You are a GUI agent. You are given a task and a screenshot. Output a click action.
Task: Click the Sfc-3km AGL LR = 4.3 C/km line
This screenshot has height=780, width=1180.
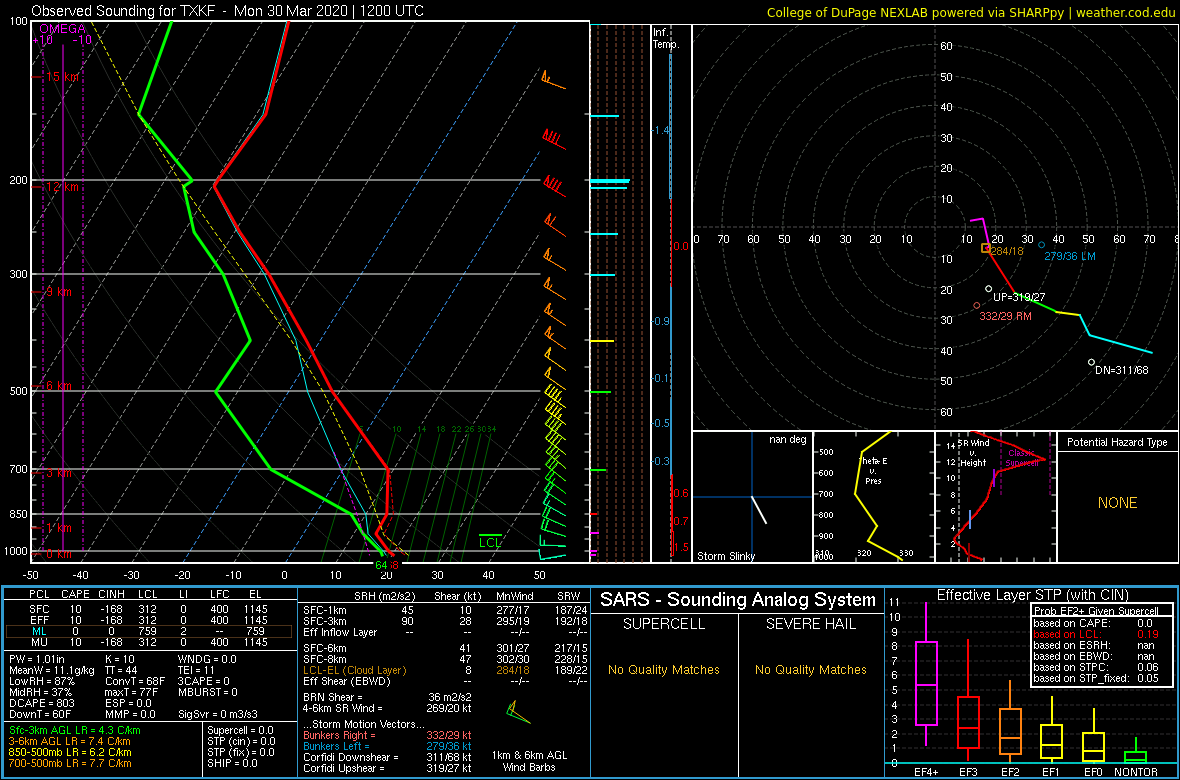[75, 731]
